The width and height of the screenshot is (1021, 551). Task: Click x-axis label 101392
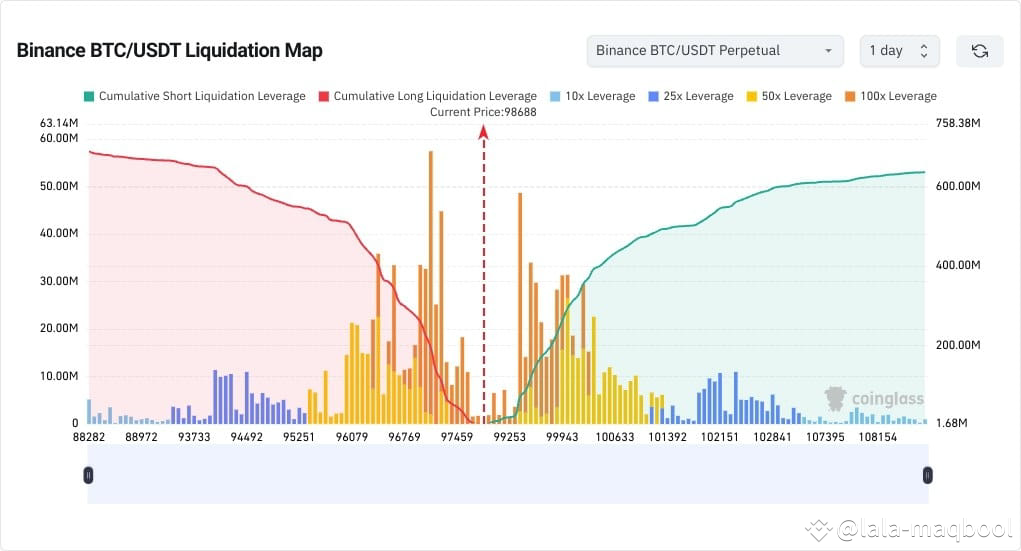click(667, 437)
